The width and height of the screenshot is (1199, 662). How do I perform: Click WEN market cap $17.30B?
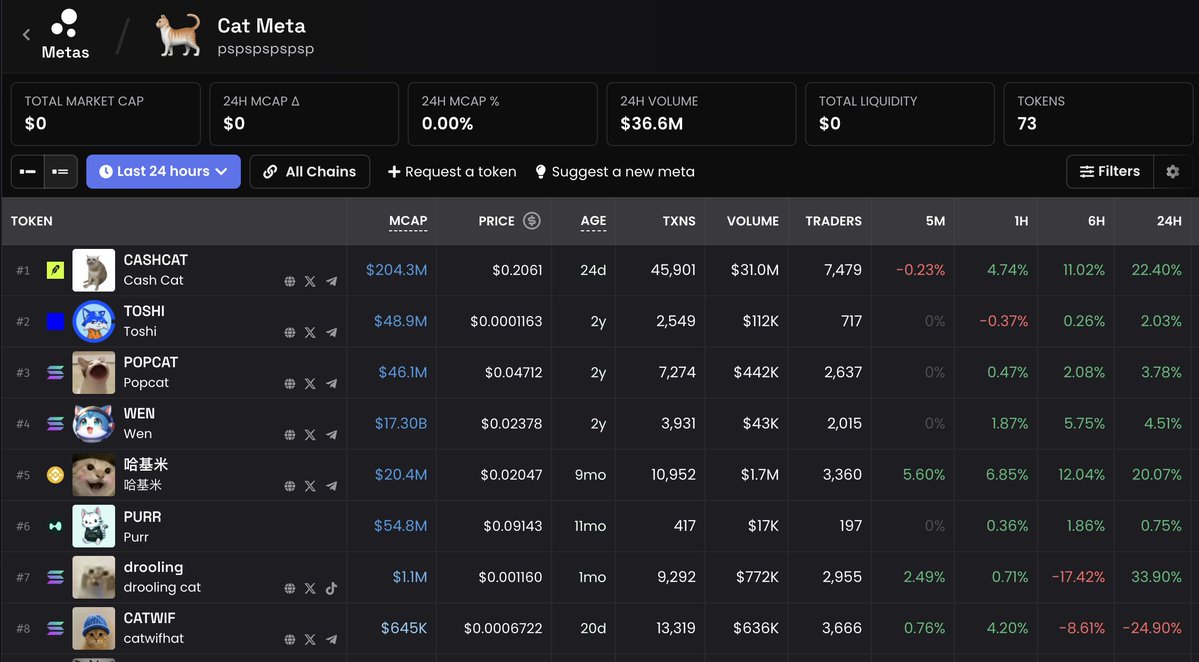coord(401,423)
